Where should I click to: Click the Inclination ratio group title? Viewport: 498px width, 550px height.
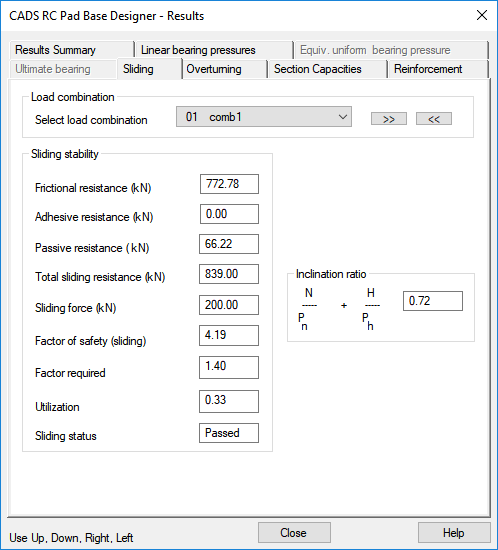coord(331,274)
